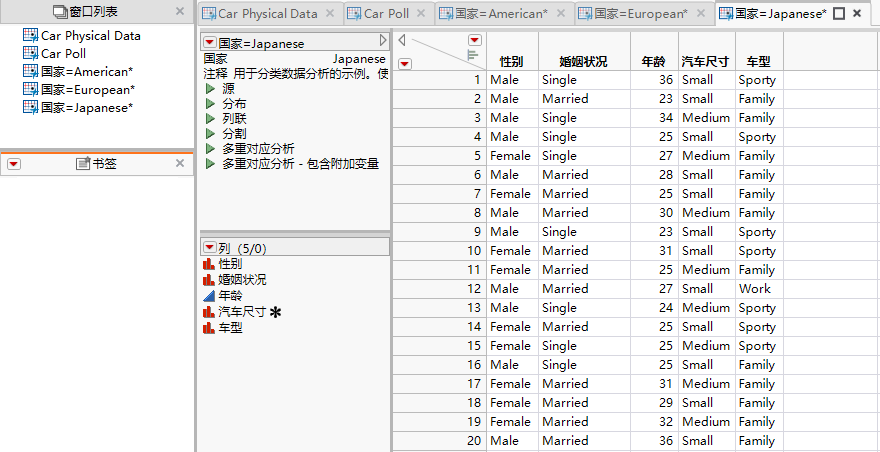Click the 注释 notes text in table panel
Image resolution: width=880 pixels, height=452 pixels.
(296, 74)
